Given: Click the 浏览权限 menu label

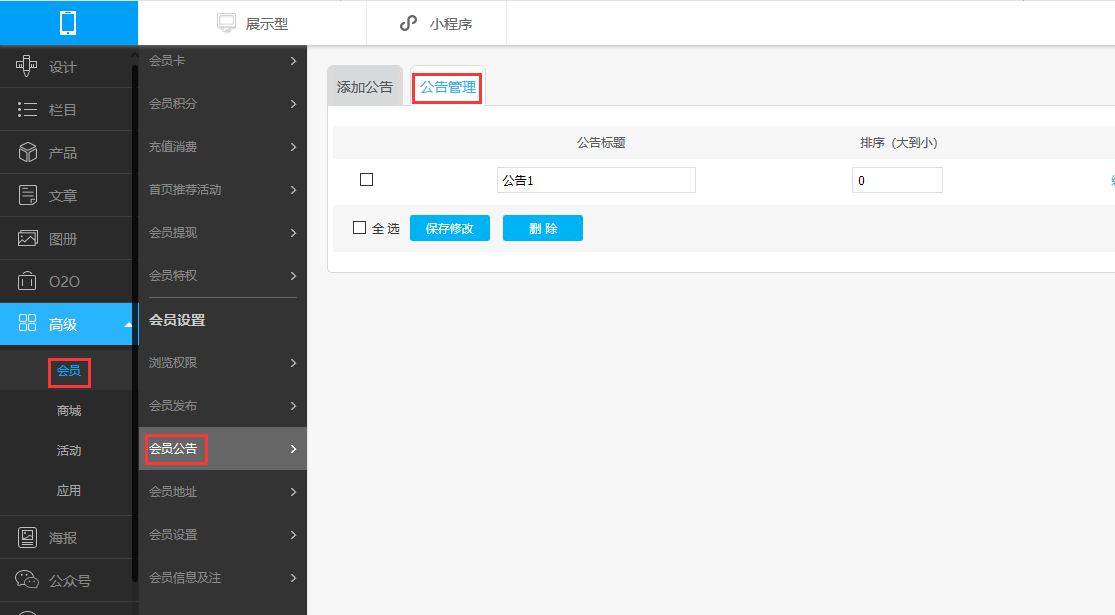Looking at the screenshot, I should click(173, 363).
